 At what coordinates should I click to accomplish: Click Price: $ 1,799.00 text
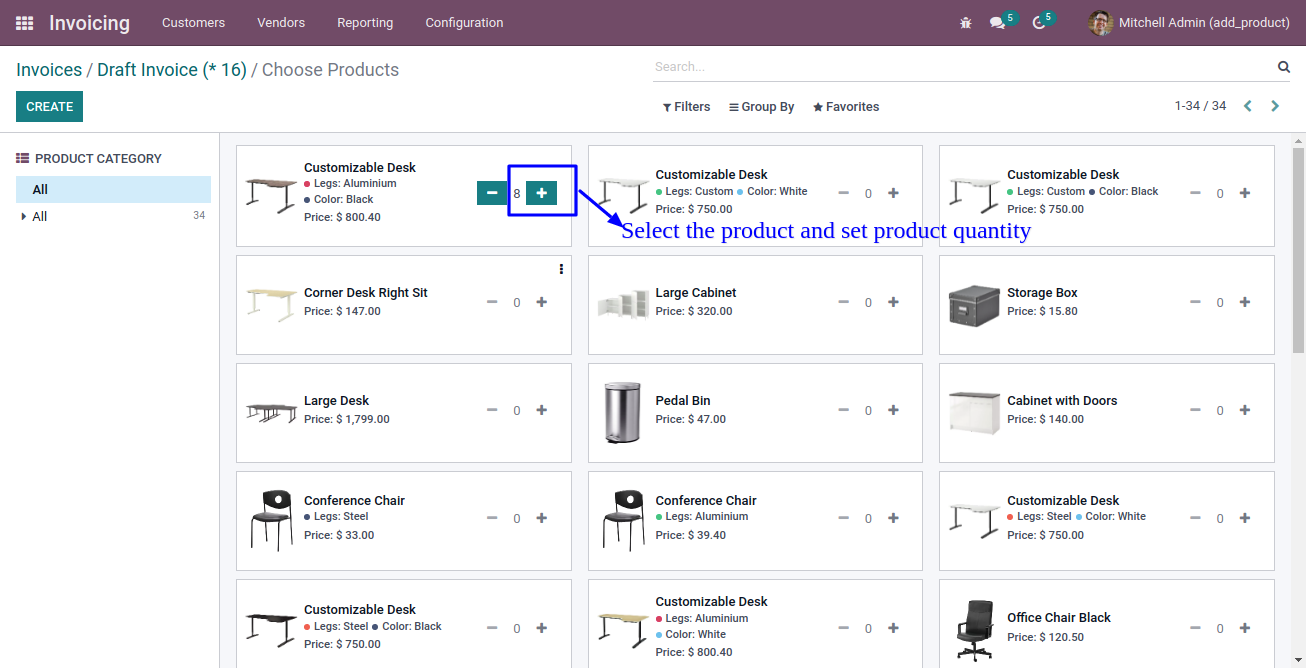(347, 419)
